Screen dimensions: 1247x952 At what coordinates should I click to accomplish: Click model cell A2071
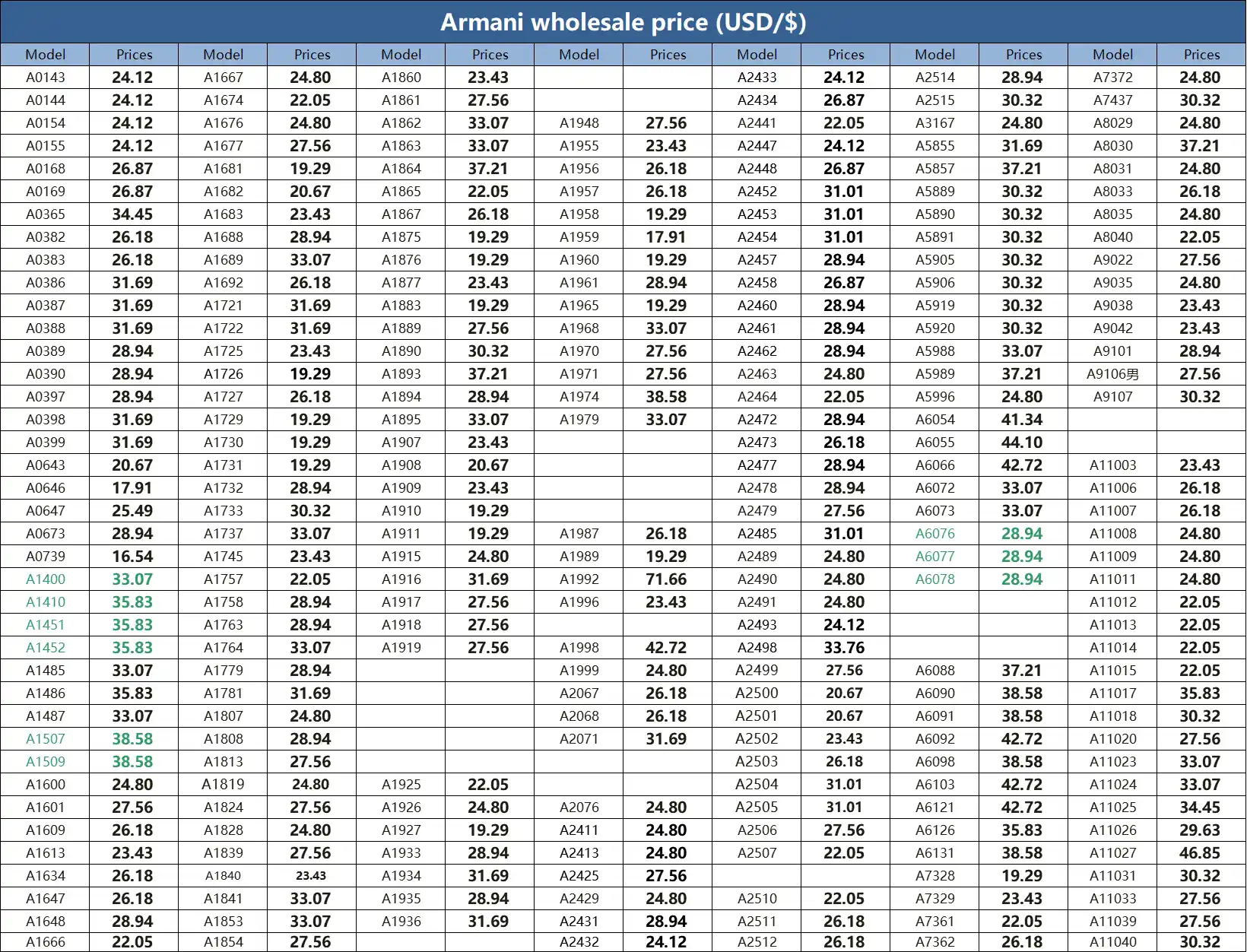click(579, 739)
